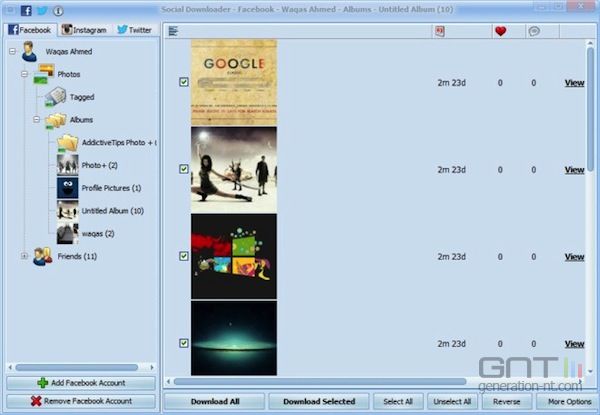Switch to the Instagram tab
Screen dimensions: 600x415
[x=84, y=30]
